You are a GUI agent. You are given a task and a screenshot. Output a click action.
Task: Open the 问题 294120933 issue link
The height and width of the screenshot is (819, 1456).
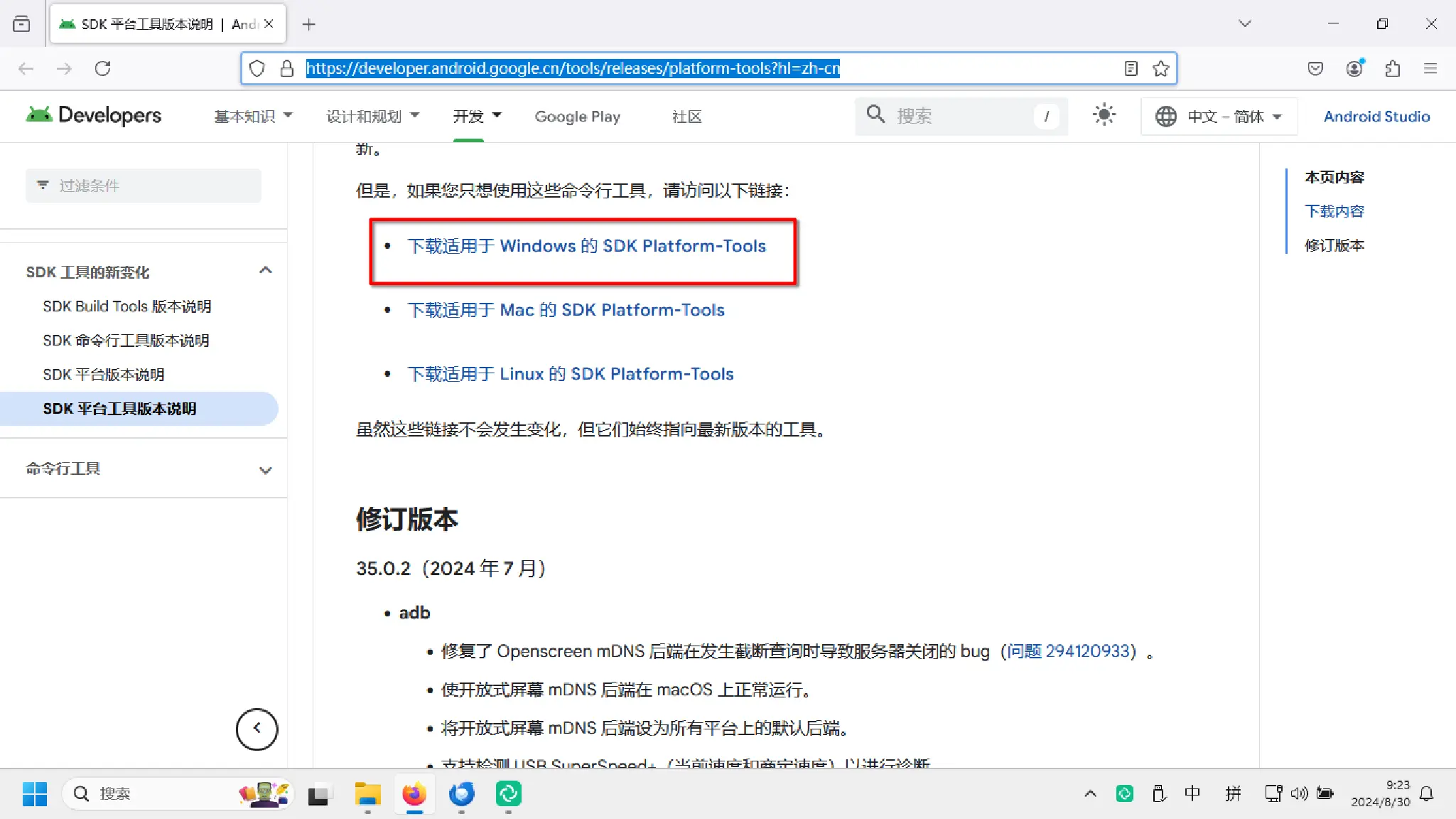pyautogui.click(x=1067, y=651)
